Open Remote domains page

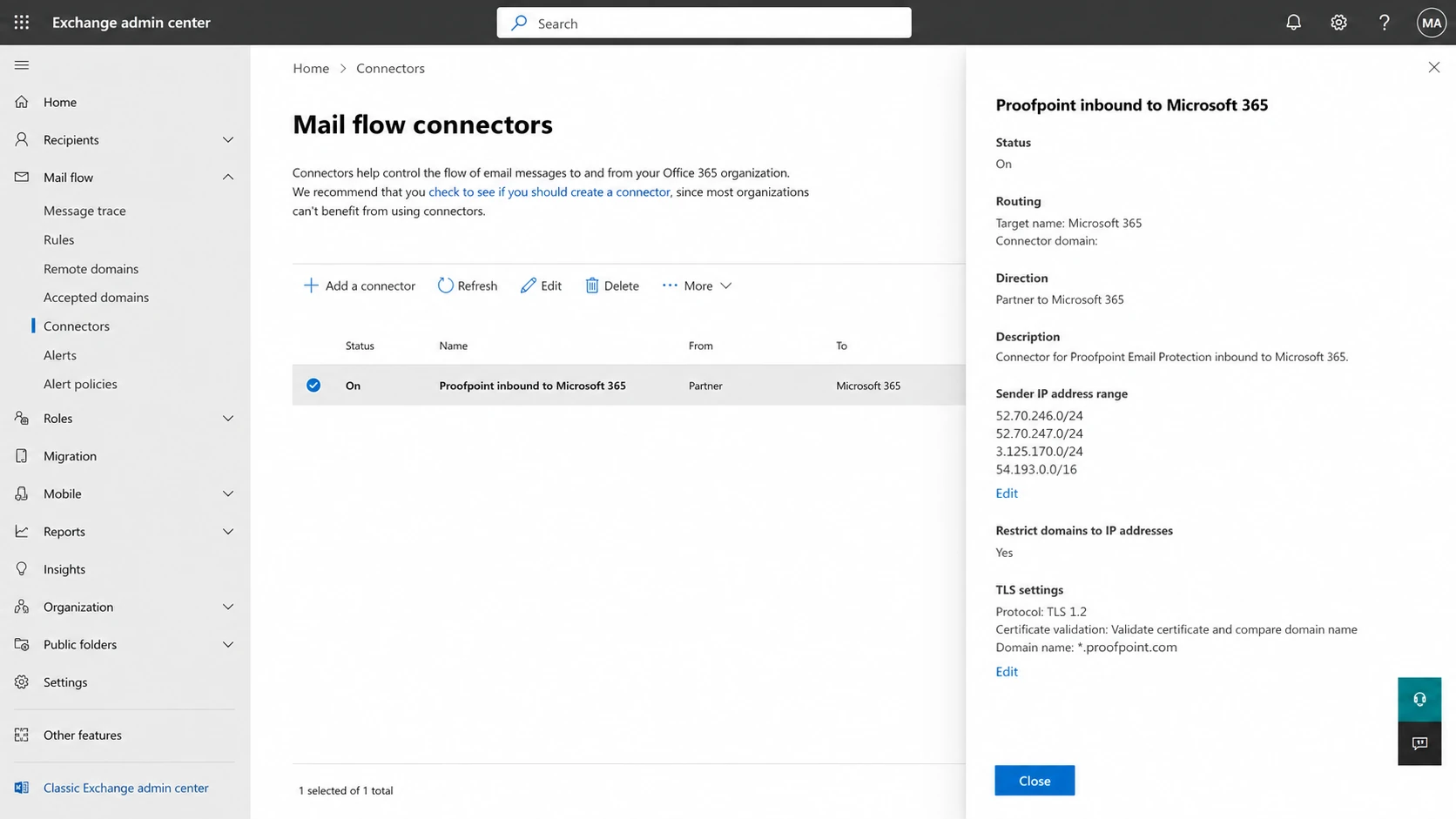(x=91, y=269)
